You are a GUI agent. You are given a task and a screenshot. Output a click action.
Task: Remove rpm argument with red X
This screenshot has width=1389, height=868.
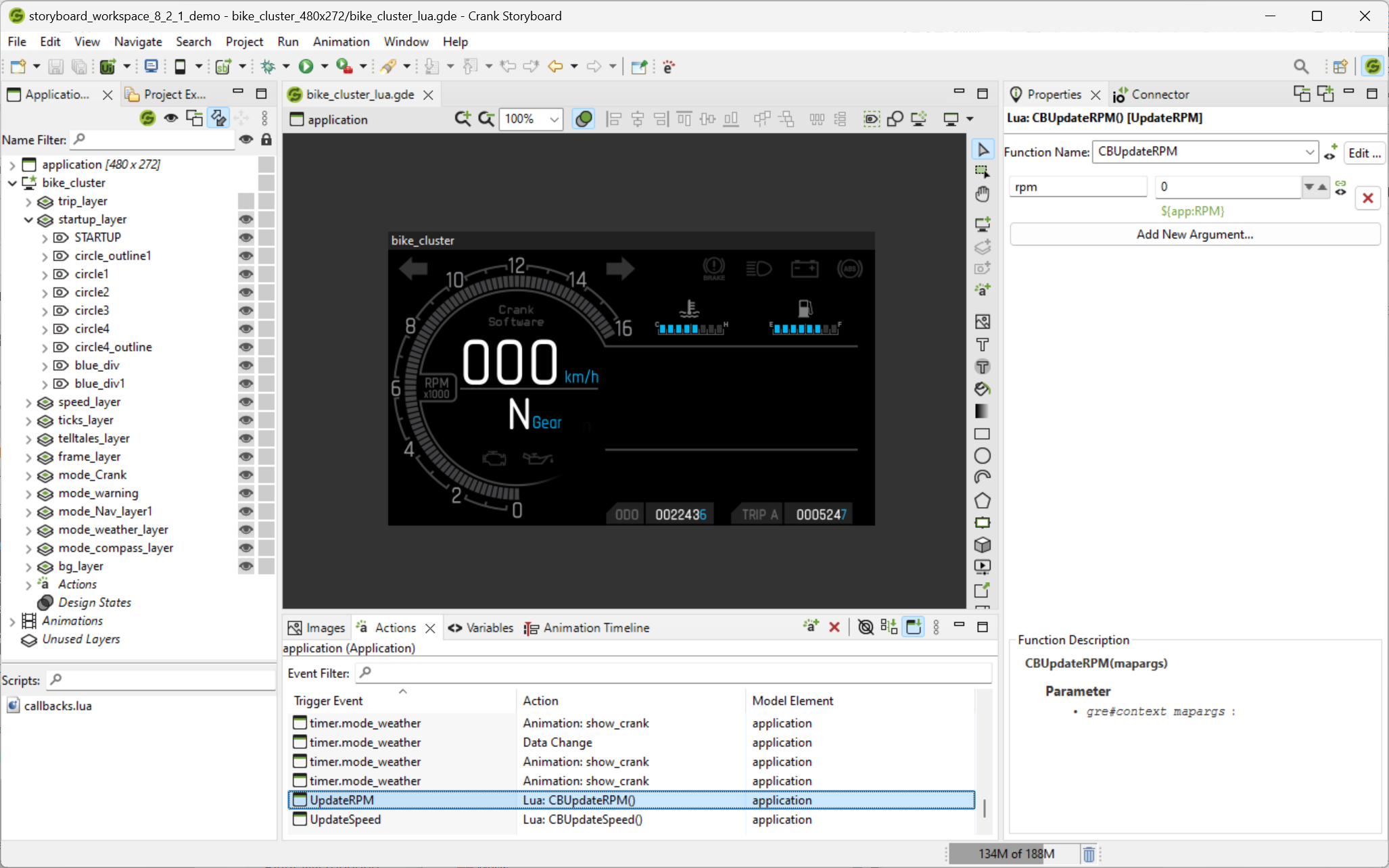pyautogui.click(x=1367, y=198)
